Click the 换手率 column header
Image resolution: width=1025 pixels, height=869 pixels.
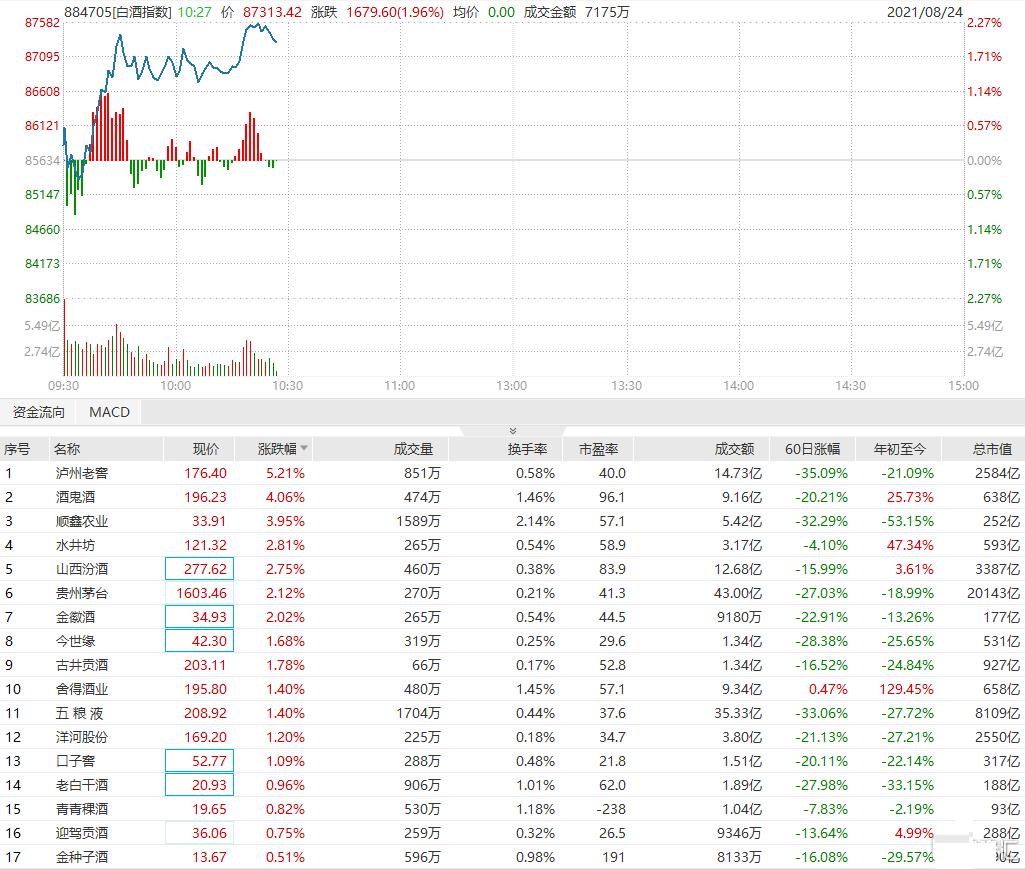click(527, 449)
